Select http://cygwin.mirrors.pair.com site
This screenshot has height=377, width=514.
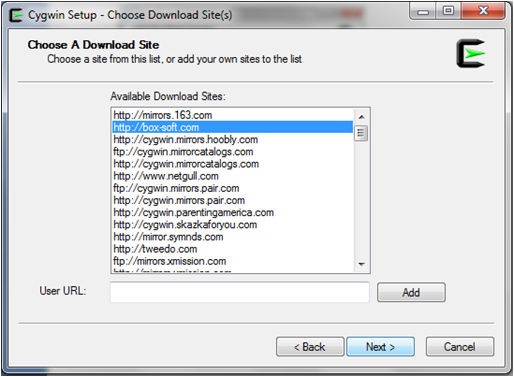pyautogui.click(x=233, y=200)
